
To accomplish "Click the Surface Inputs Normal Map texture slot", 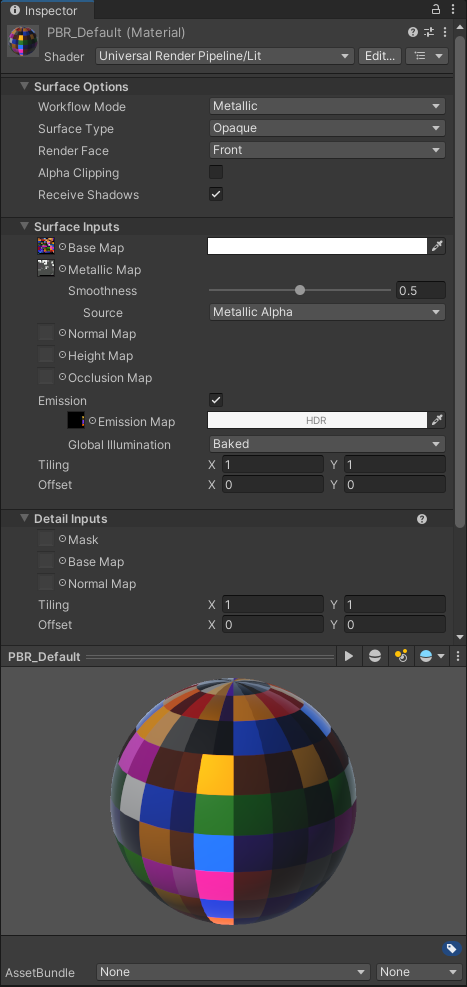I will [x=46, y=332].
